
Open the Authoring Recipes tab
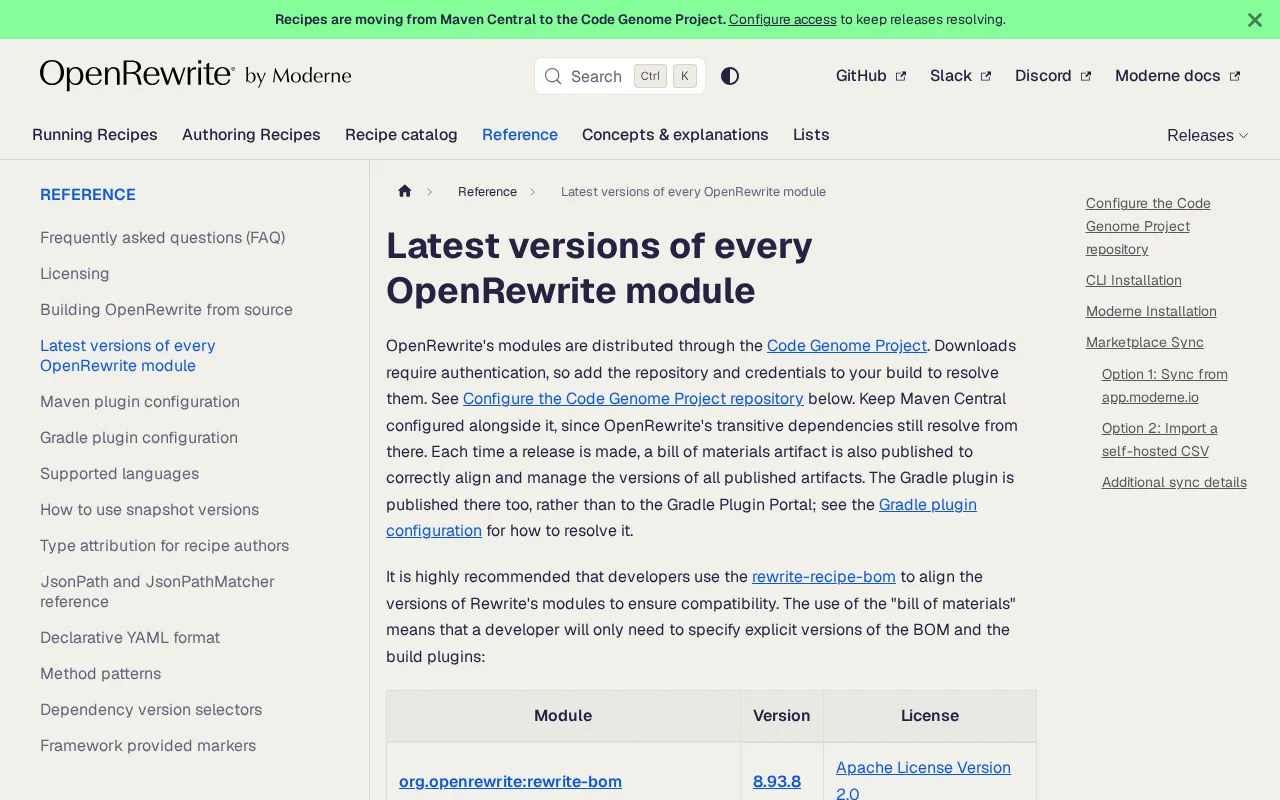pyautogui.click(x=251, y=134)
